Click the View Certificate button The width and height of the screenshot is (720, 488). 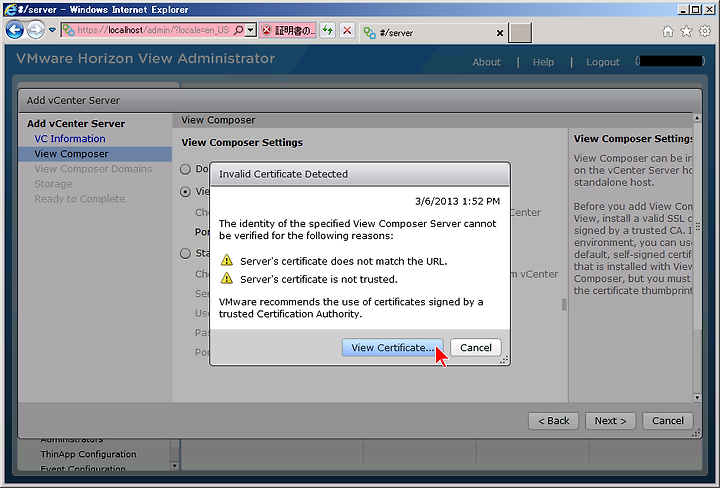(x=393, y=348)
